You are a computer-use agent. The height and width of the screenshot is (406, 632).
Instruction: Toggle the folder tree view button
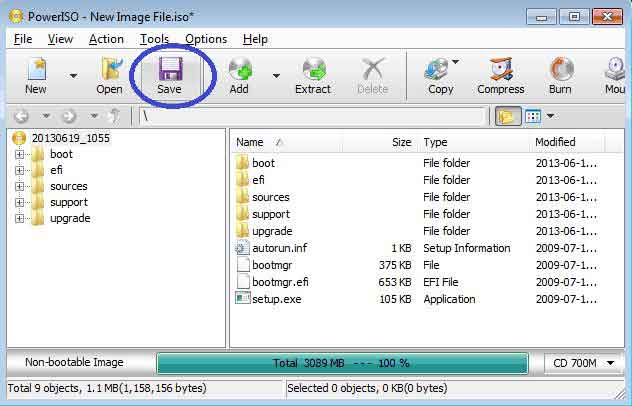tap(507, 117)
